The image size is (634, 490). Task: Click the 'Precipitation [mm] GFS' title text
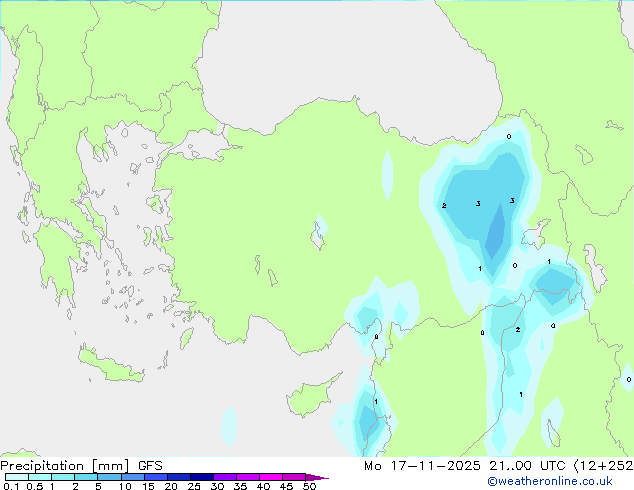coord(81,466)
